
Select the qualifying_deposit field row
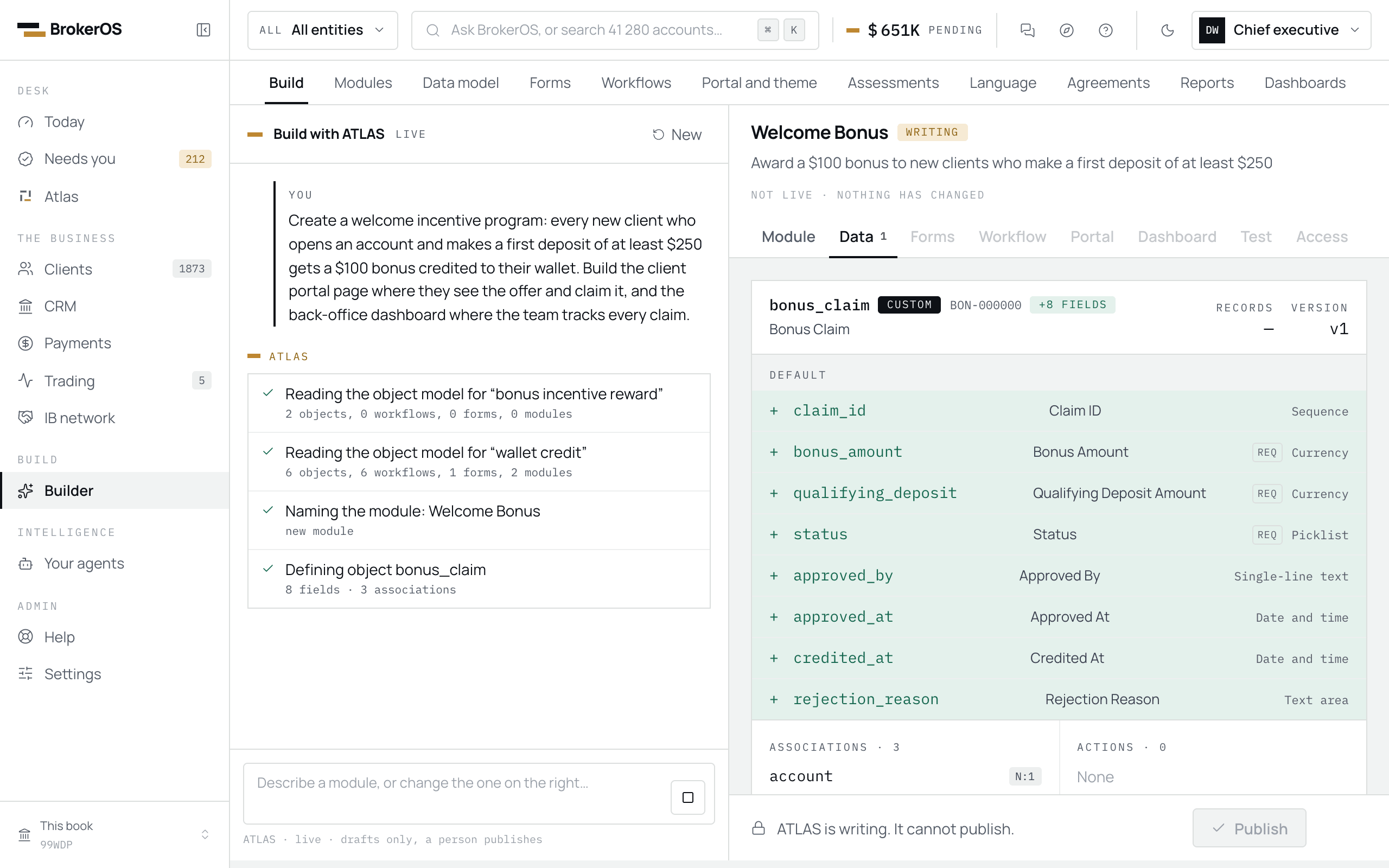tap(1059, 493)
